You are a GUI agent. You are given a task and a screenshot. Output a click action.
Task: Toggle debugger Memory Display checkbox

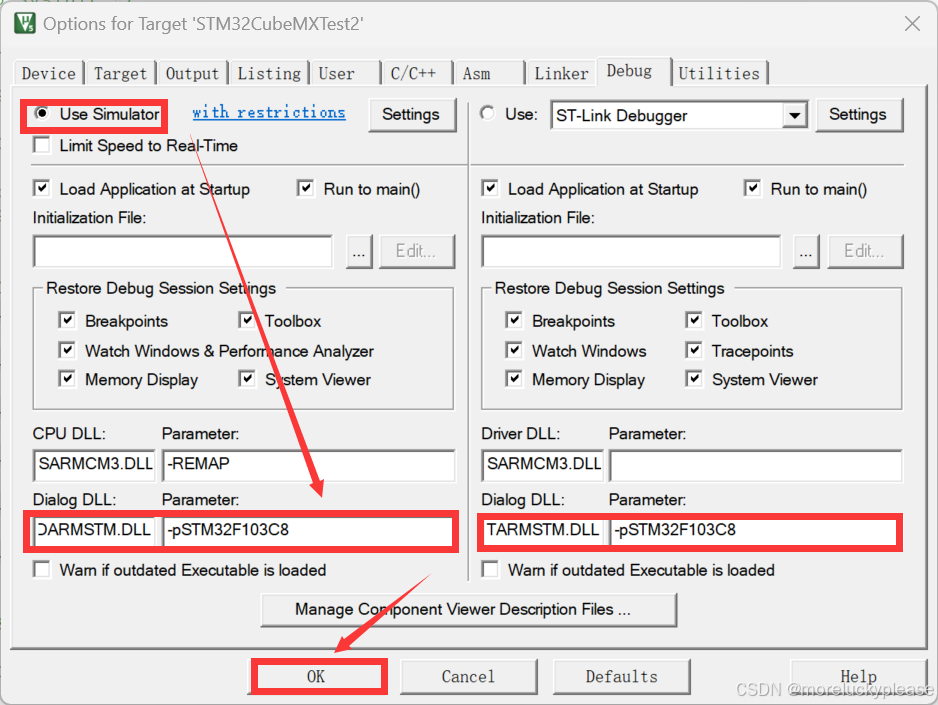tap(514, 379)
